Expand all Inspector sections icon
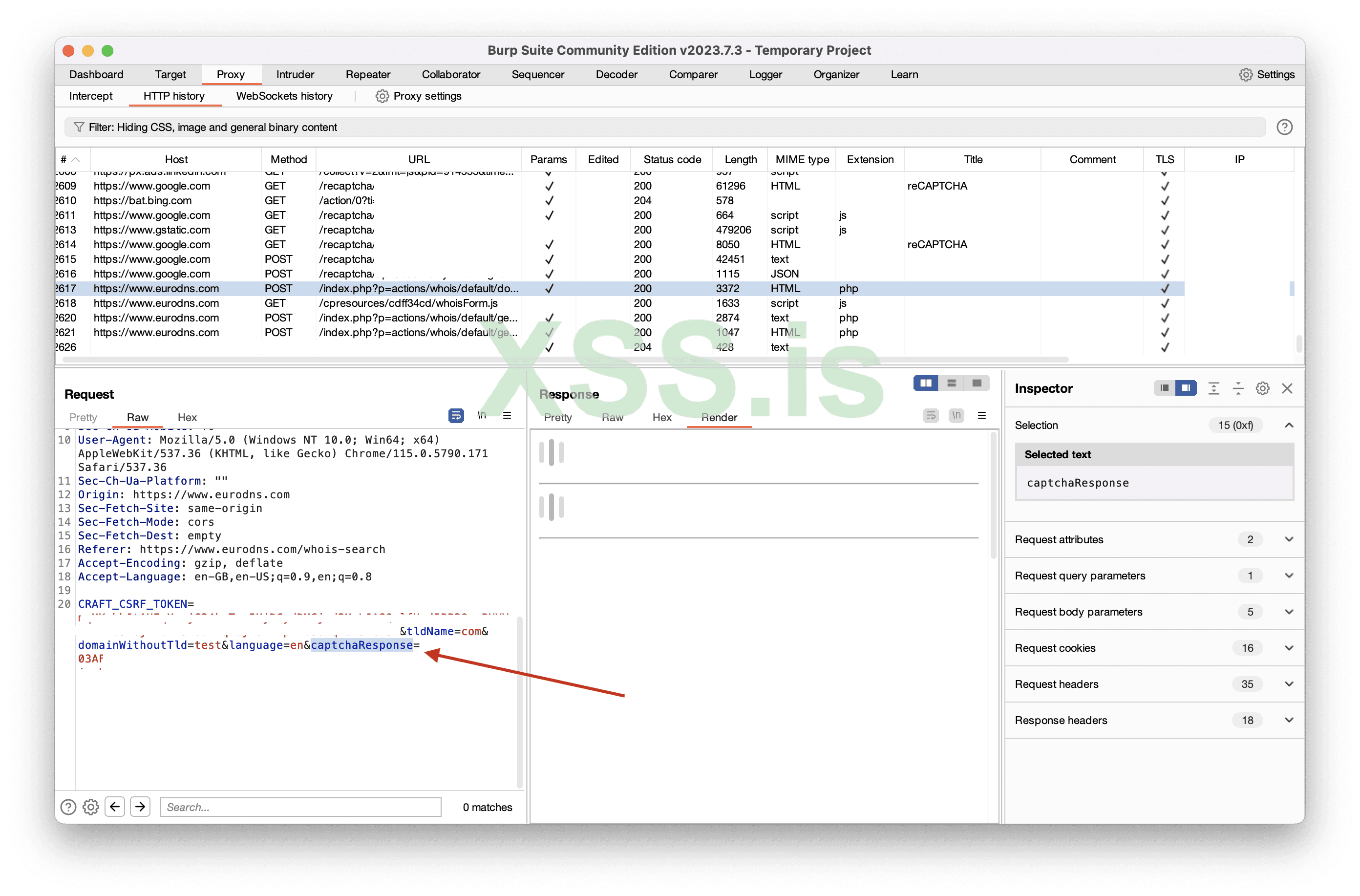1360x896 pixels. point(1213,388)
